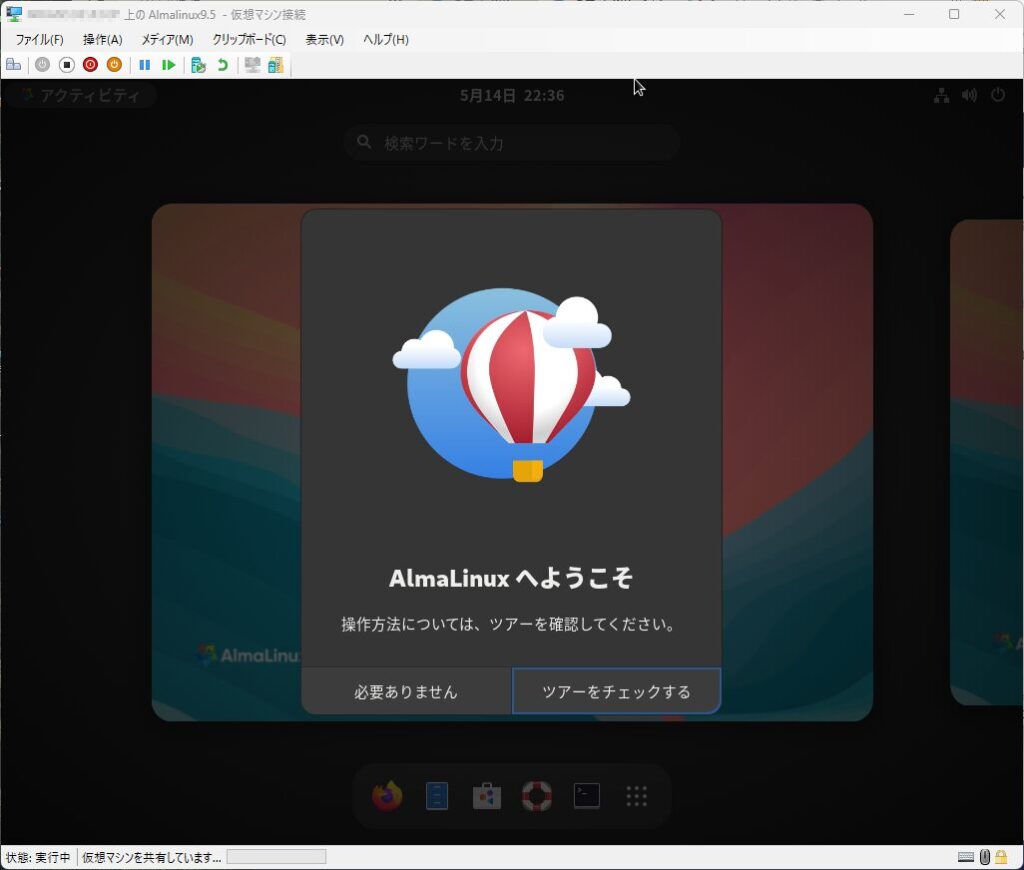Open the clock showing 5月14日 22:36
The height and width of the screenshot is (870, 1024).
(x=512, y=96)
